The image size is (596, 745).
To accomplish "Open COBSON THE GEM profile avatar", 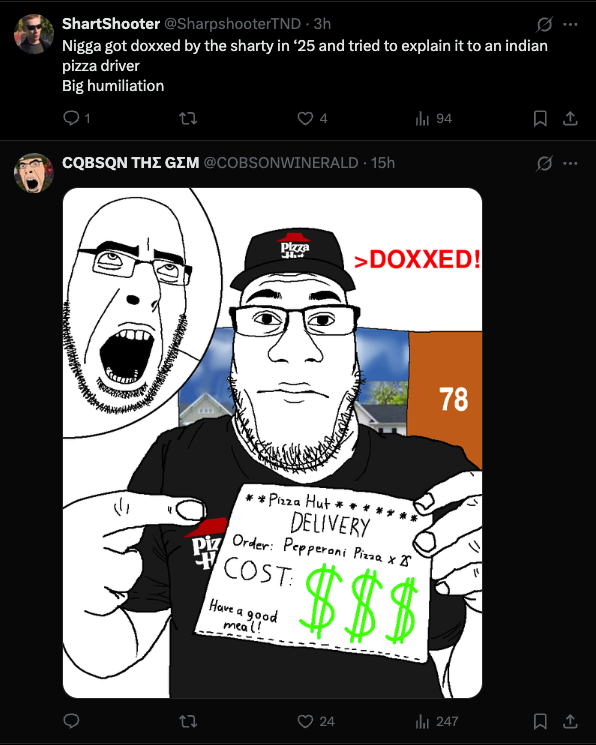I will coord(33,173).
